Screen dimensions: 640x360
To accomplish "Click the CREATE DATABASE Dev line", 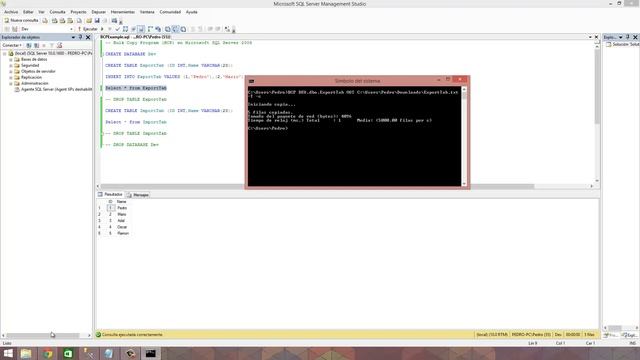I will 131,54.
